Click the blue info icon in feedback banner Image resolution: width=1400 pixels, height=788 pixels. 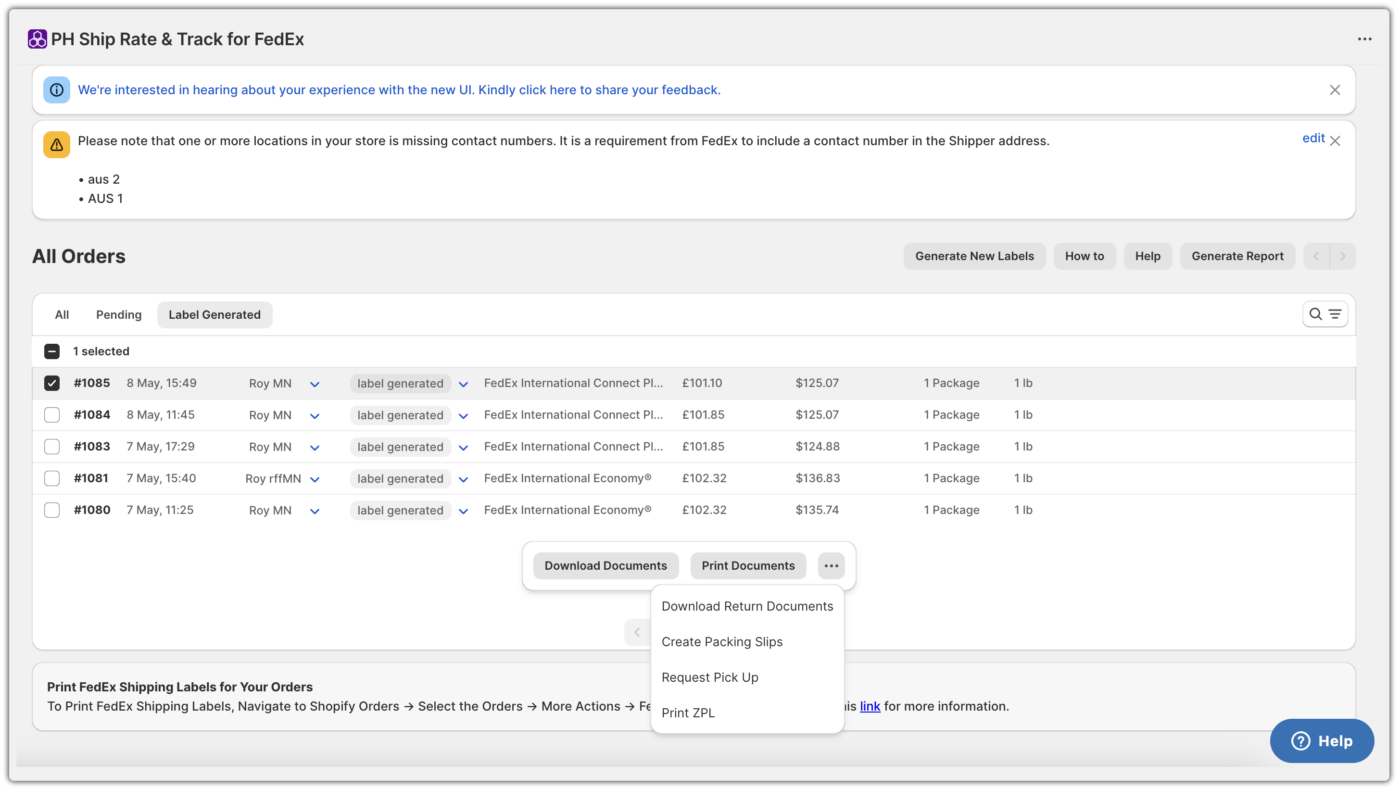click(x=57, y=90)
